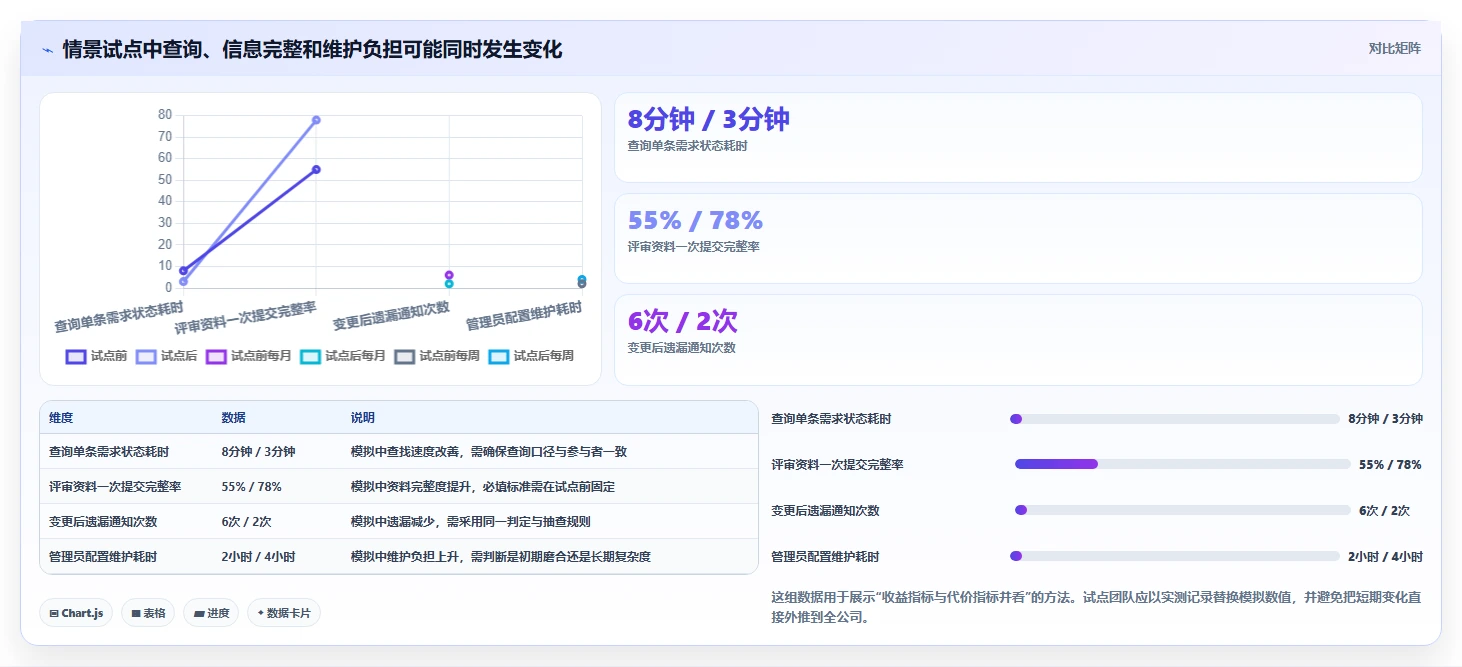1462x667 pixels.
Task: Toggle the 试点前每周 legend item
Action: point(437,356)
